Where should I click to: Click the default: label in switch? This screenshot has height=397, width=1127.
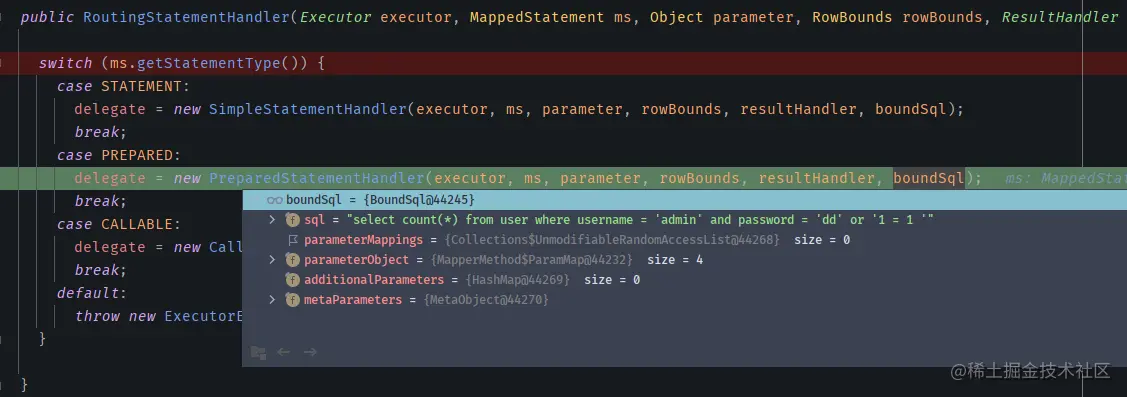[92, 293]
